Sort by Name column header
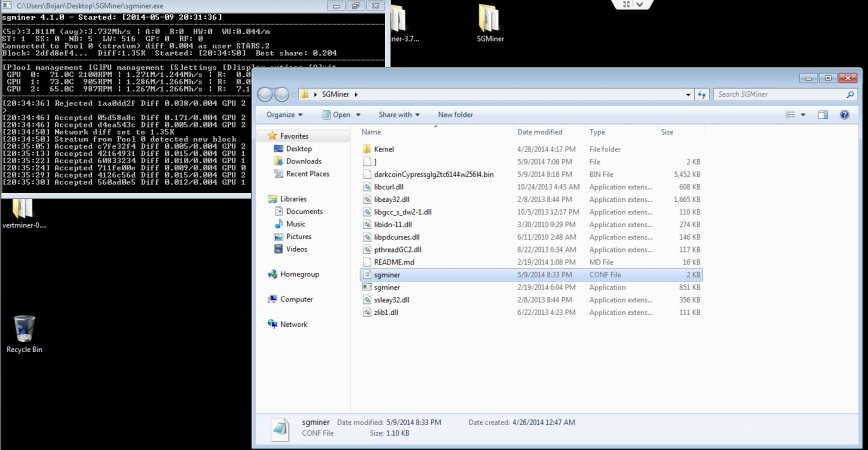Image resolution: width=868 pixels, height=450 pixels. tap(371, 132)
